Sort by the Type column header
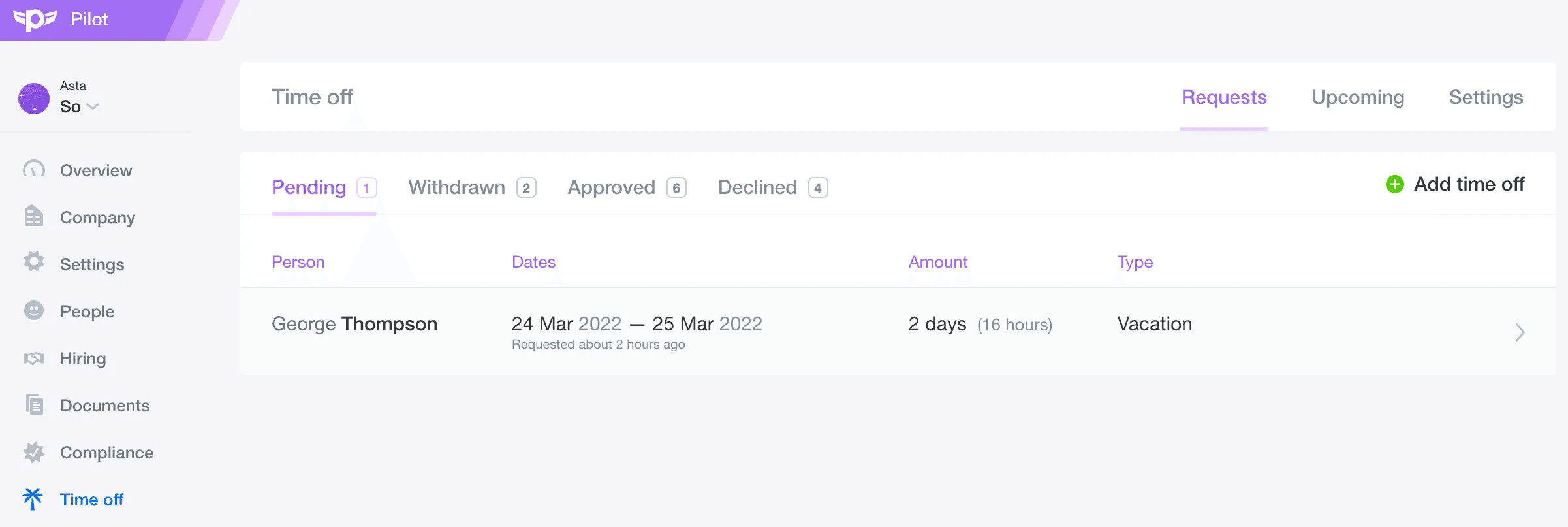The image size is (1568, 527). coord(1135,263)
